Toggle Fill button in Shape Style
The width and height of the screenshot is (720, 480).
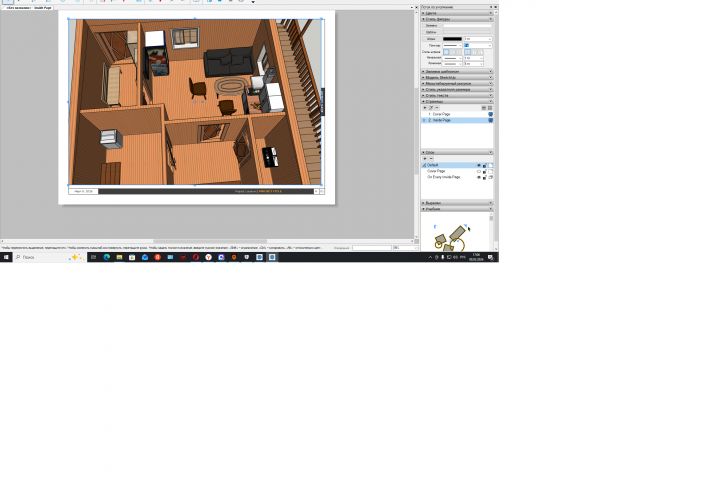[x=431, y=26]
